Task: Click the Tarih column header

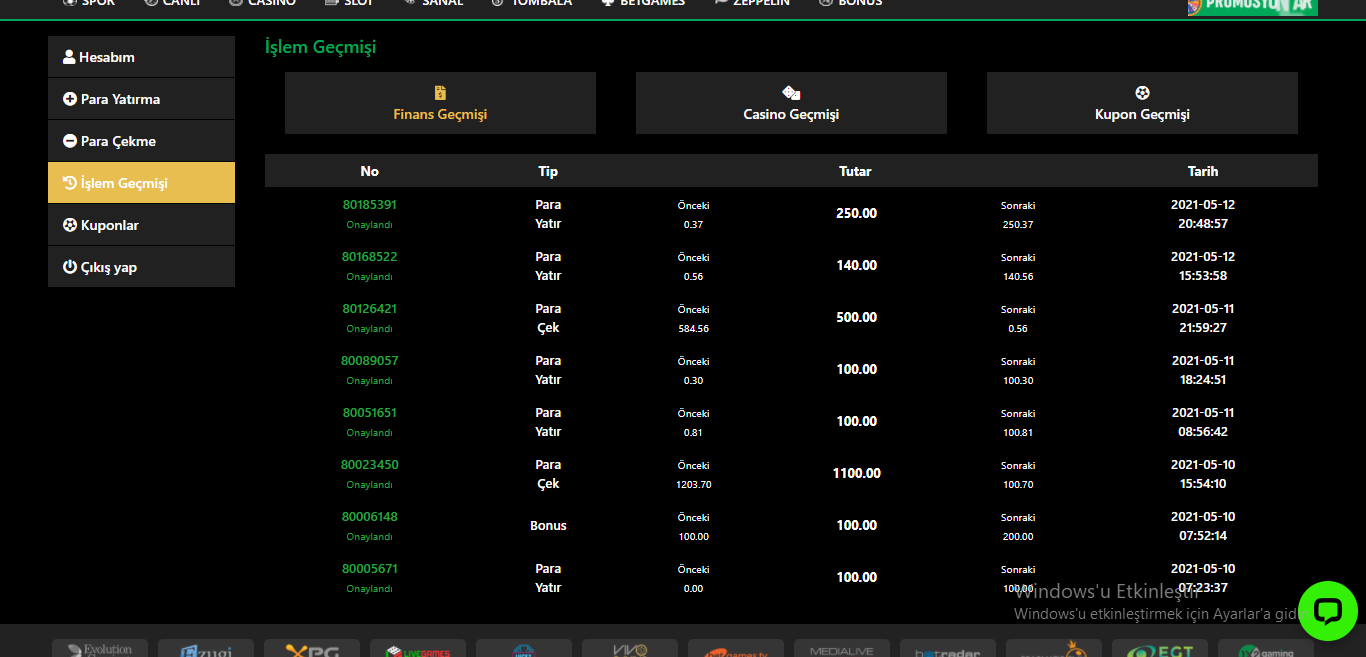Action: 1202,171
